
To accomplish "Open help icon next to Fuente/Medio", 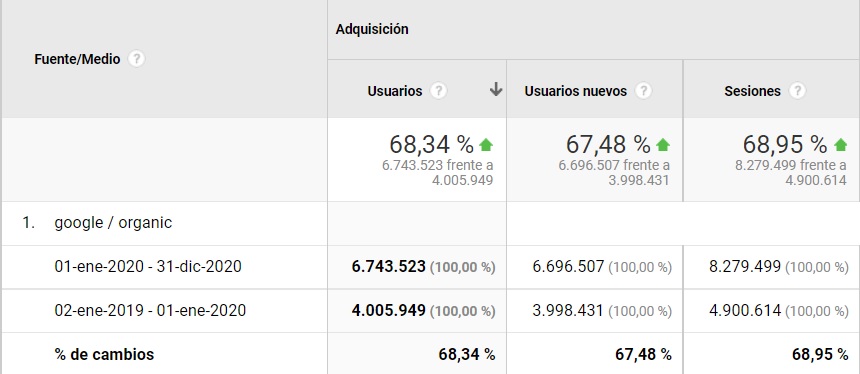I will pos(136,59).
